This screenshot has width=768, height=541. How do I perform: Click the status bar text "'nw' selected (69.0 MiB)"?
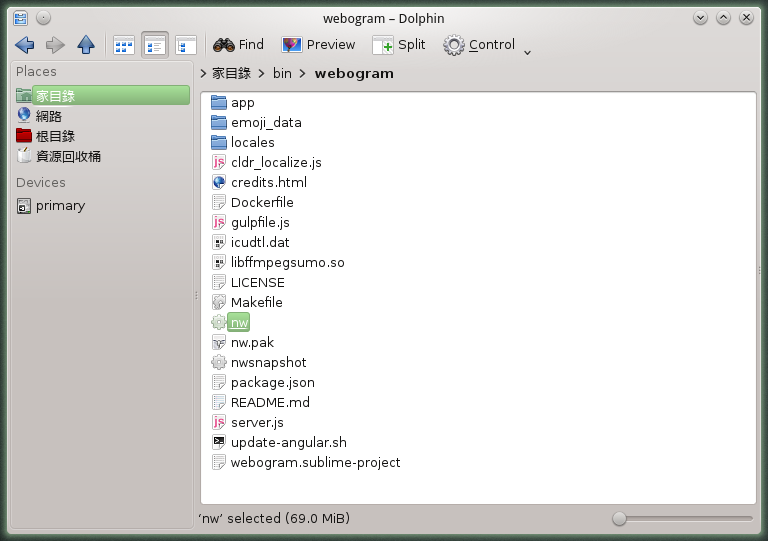pos(274,518)
